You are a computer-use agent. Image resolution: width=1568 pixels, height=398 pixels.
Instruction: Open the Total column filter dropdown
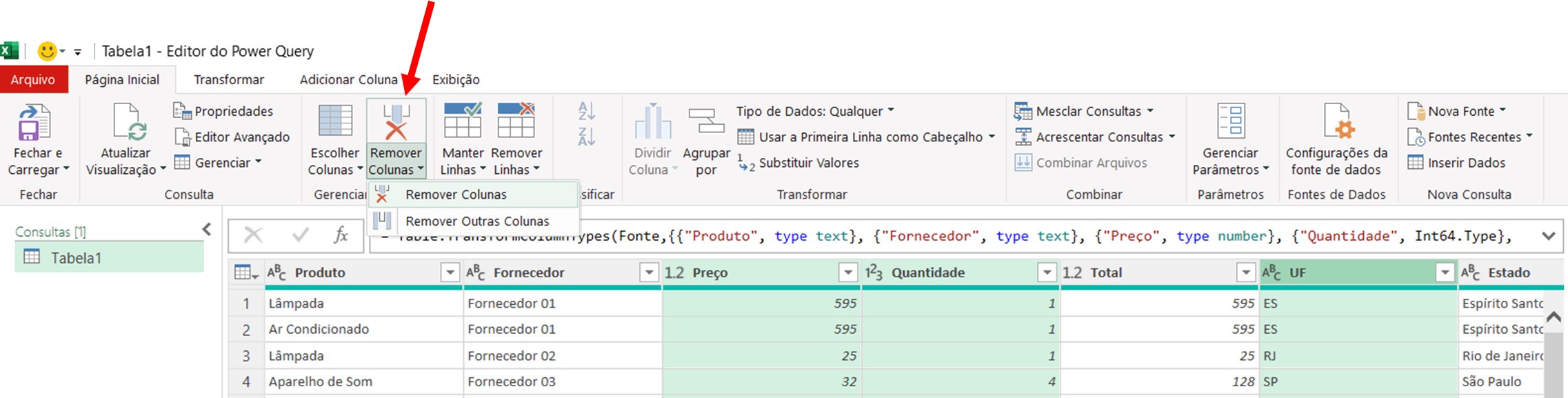click(1246, 272)
